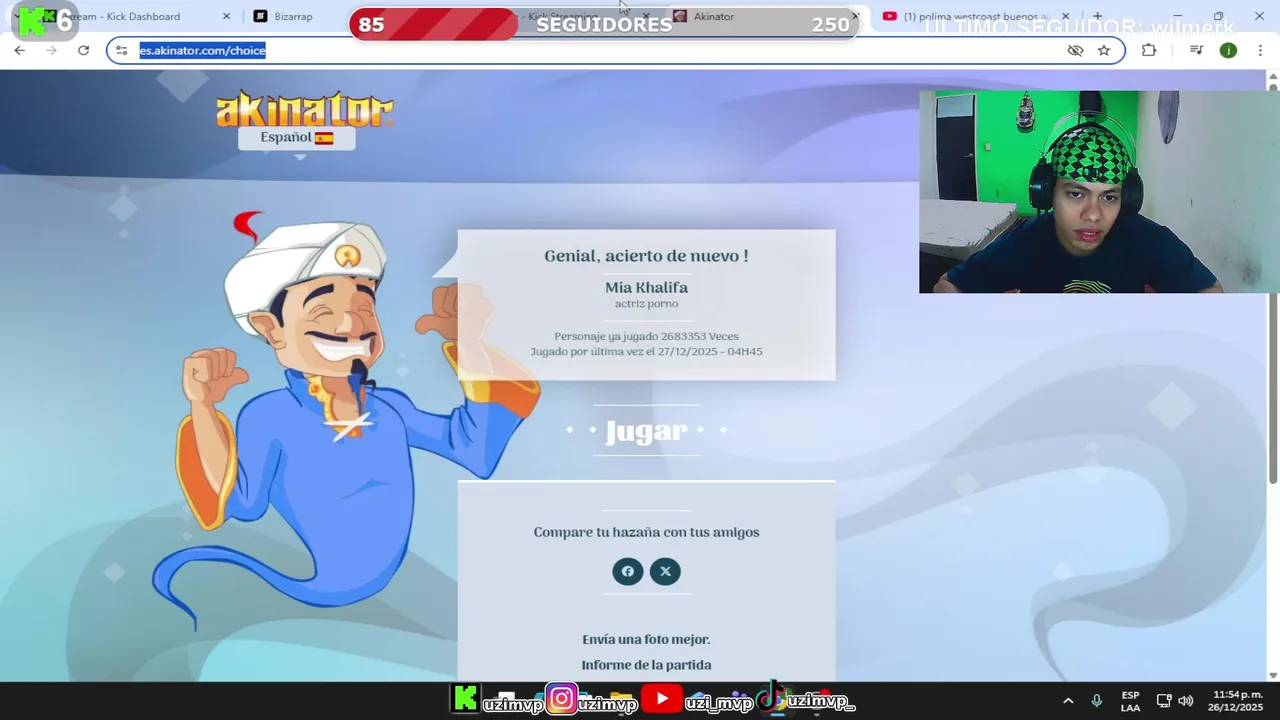
Task: Click 'Compare tu hazaña con tus amigos' text
Action: (x=646, y=532)
